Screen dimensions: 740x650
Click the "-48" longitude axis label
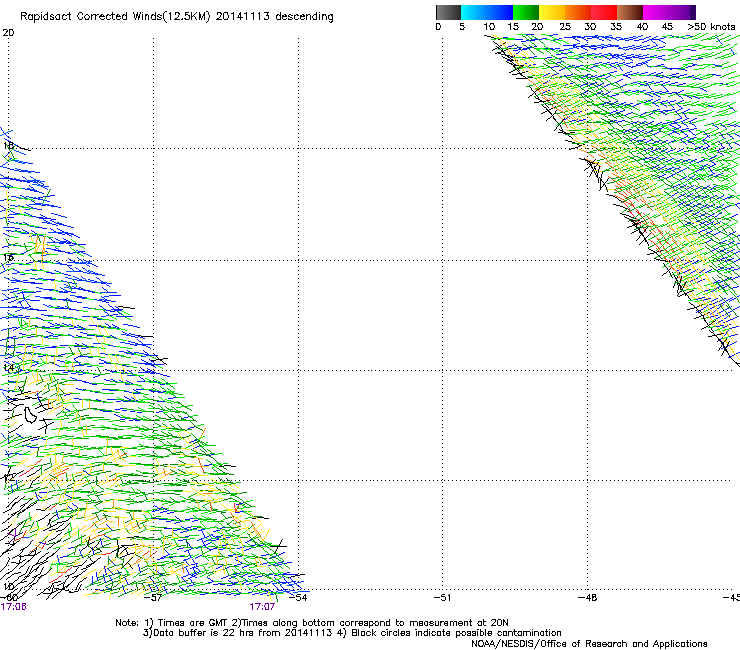587,598
